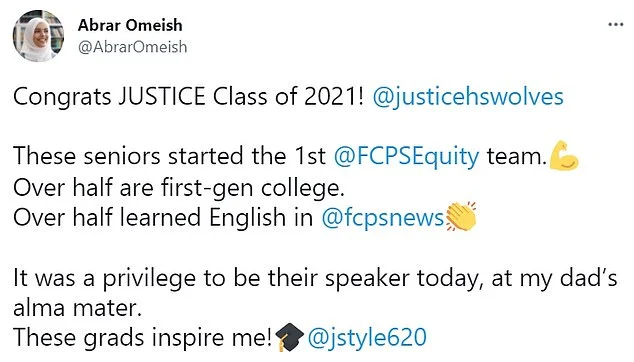This screenshot has height=362, width=634.
Task: Click the 'alma mater.' text line
Action: point(78,308)
